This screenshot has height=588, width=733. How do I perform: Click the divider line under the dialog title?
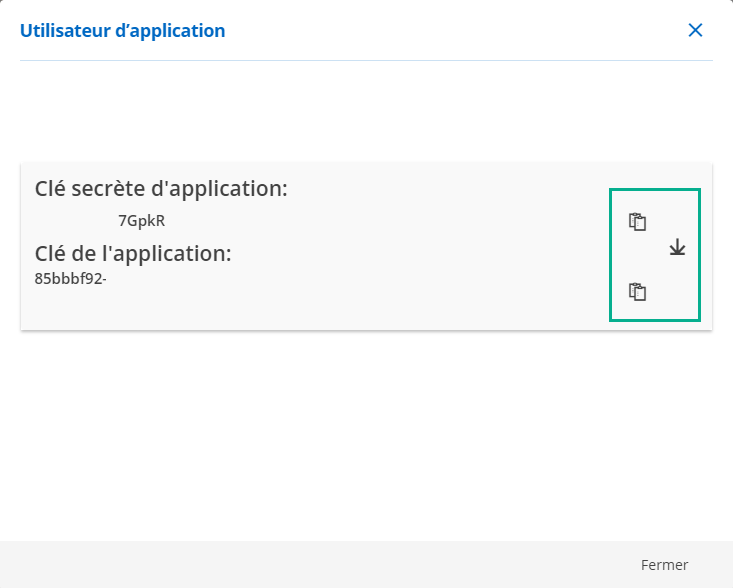[366, 61]
